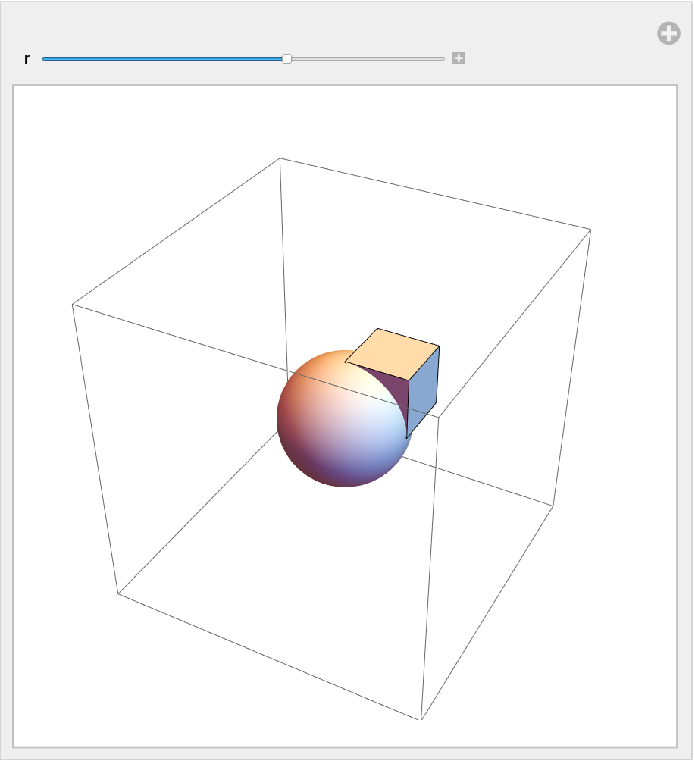Click the top back corner of the bounding box
This screenshot has width=694, height=762.
pos(280,158)
